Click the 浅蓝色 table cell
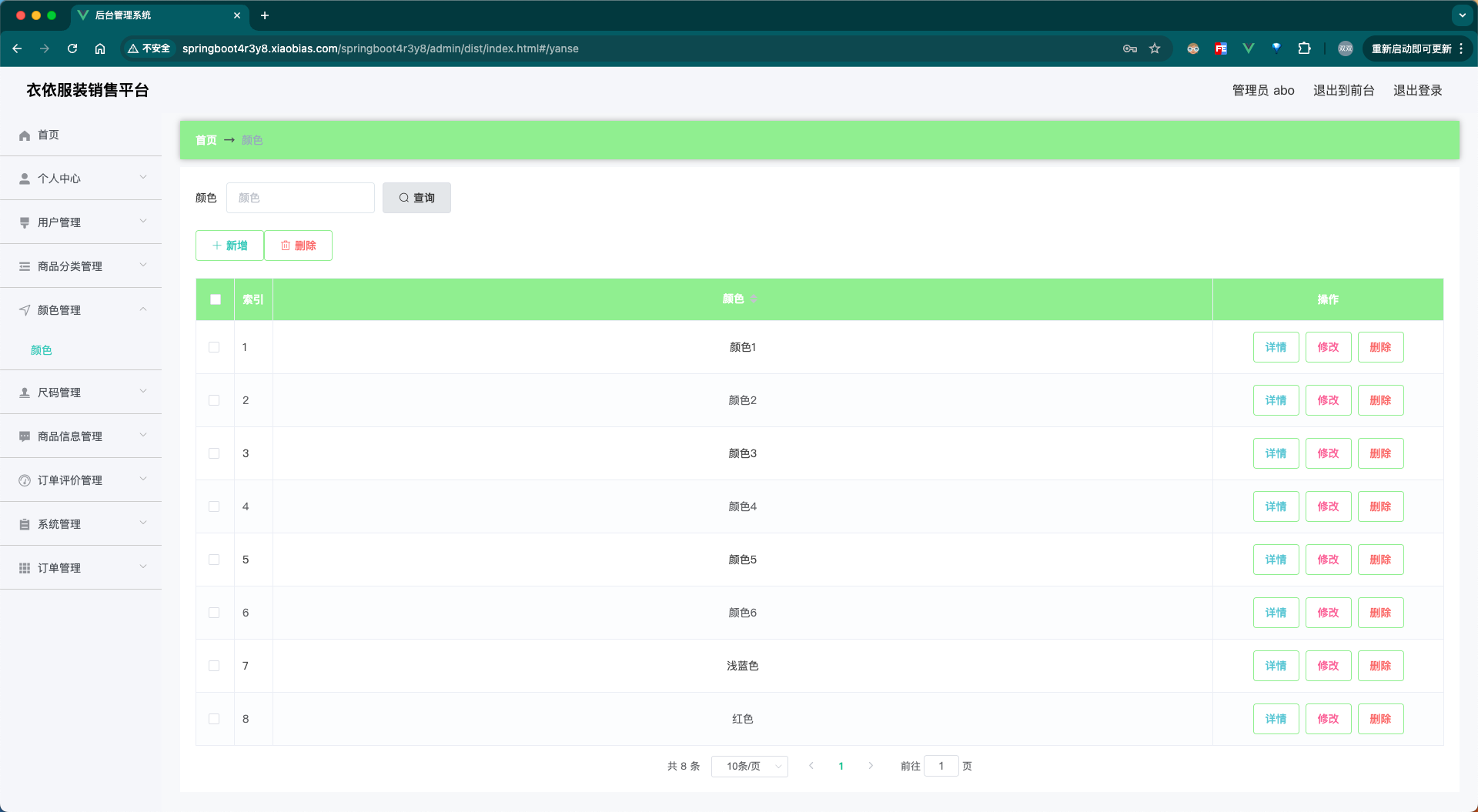 [x=743, y=666]
